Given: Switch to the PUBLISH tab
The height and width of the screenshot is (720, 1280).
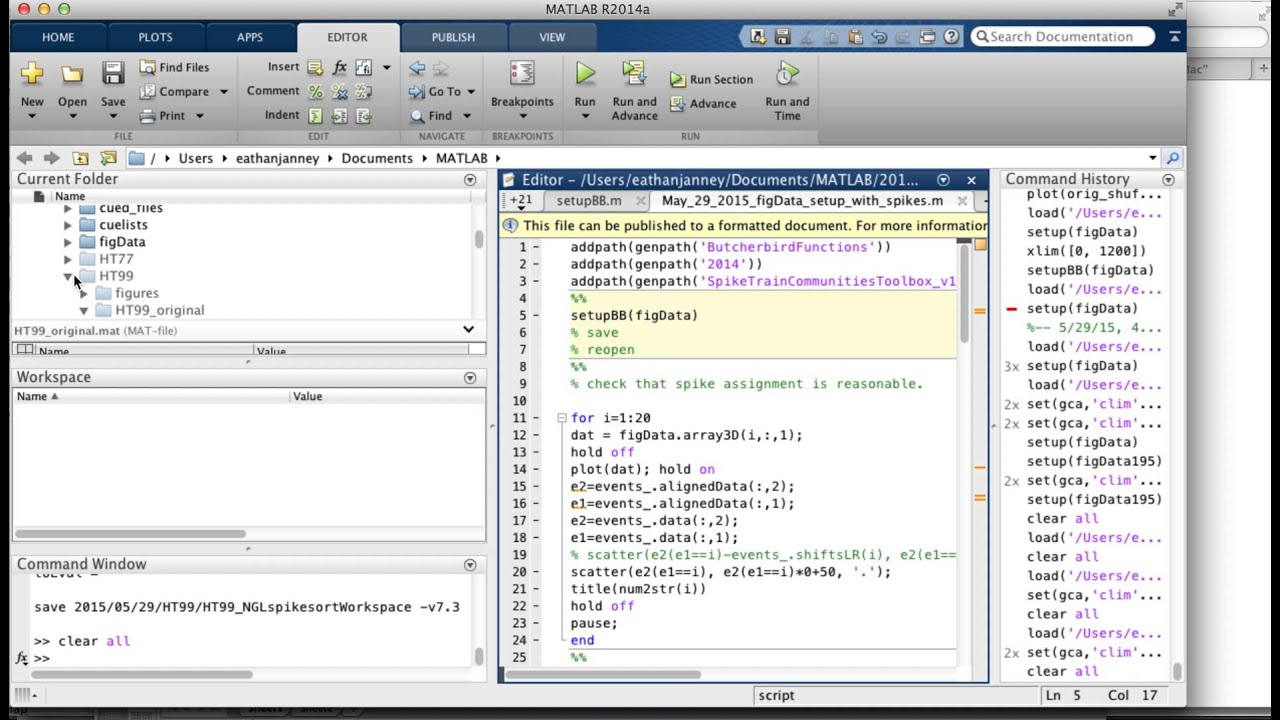Looking at the screenshot, I should click(x=453, y=37).
